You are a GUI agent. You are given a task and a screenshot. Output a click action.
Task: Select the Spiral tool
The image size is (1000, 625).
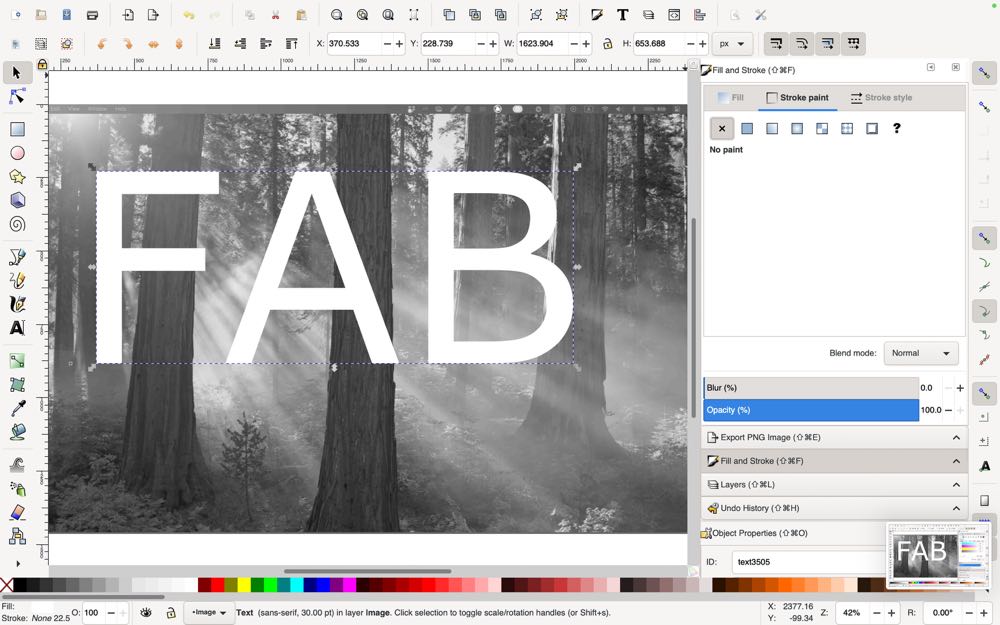pyautogui.click(x=17, y=224)
